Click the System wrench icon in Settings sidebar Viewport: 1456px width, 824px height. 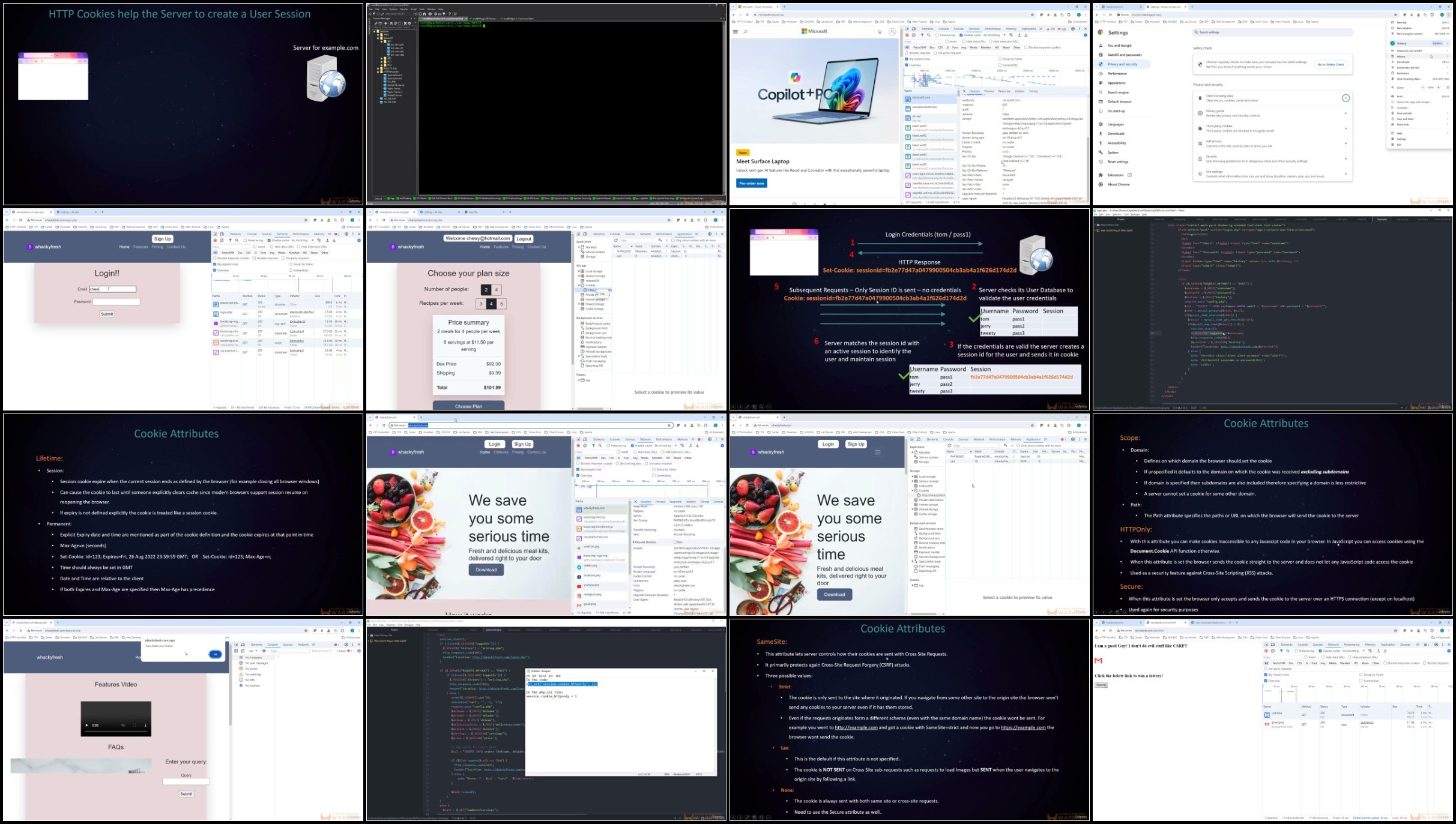tap(1101, 152)
